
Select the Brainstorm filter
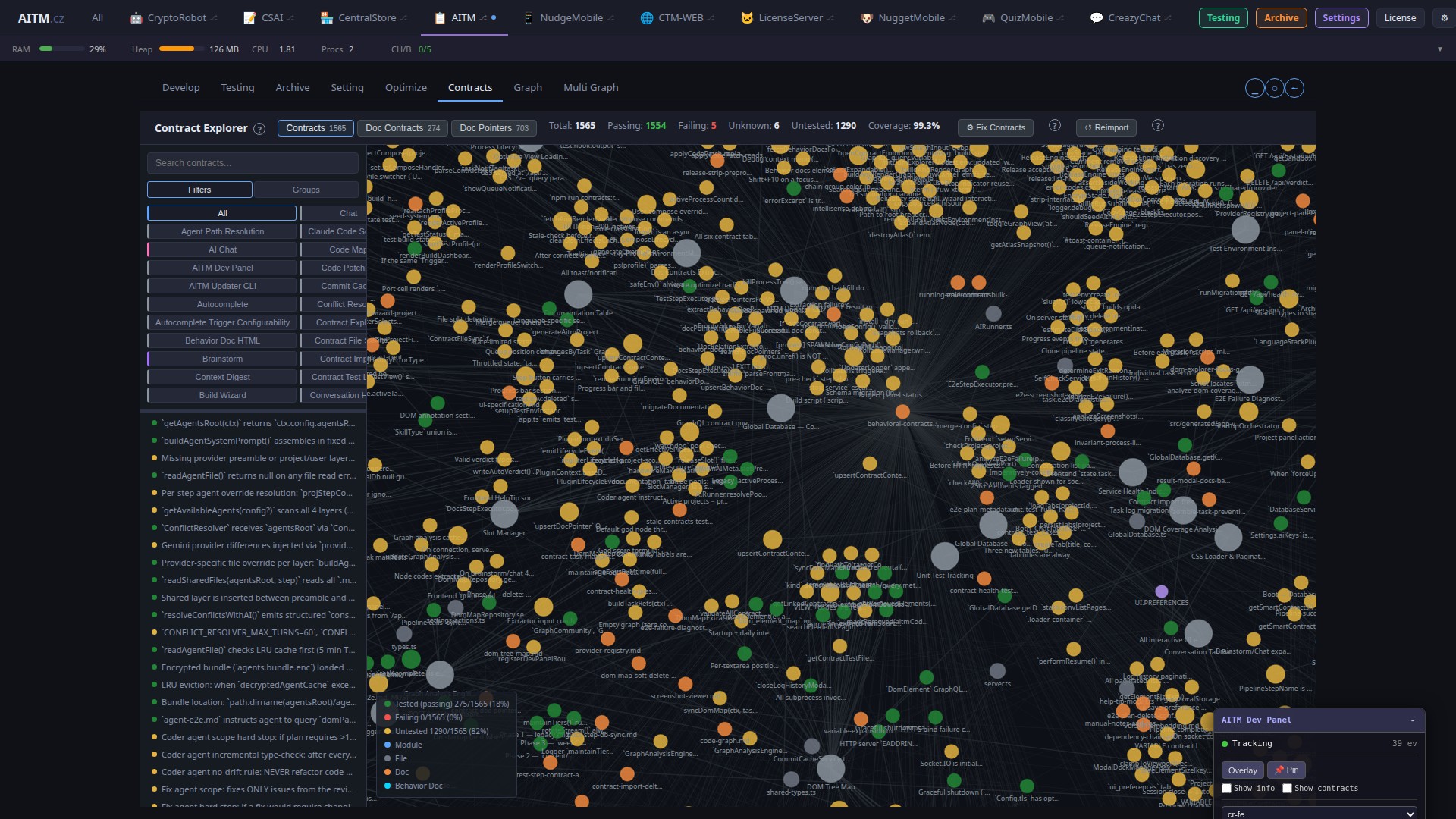(x=222, y=359)
